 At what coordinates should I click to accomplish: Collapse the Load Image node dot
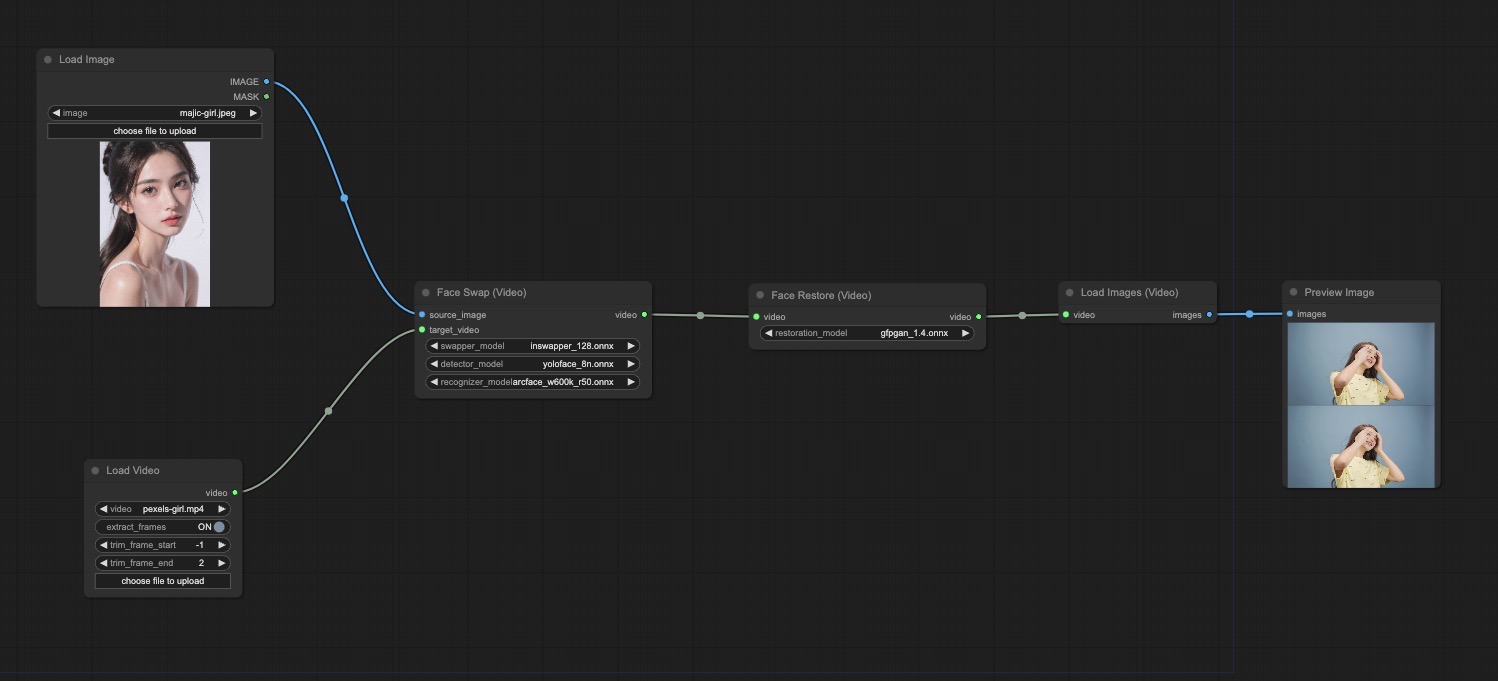tap(47, 60)
